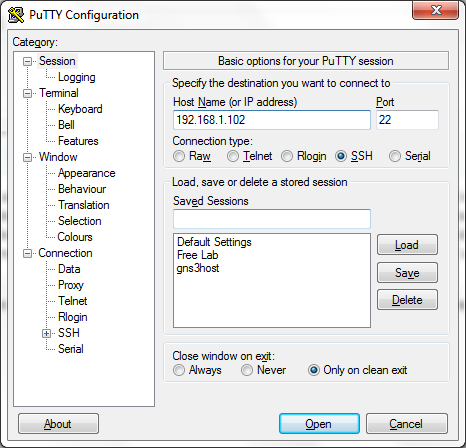This screenshot has width=466, height=448.
Task: Select Serial connection type radio button
Action: coord(395,156)
